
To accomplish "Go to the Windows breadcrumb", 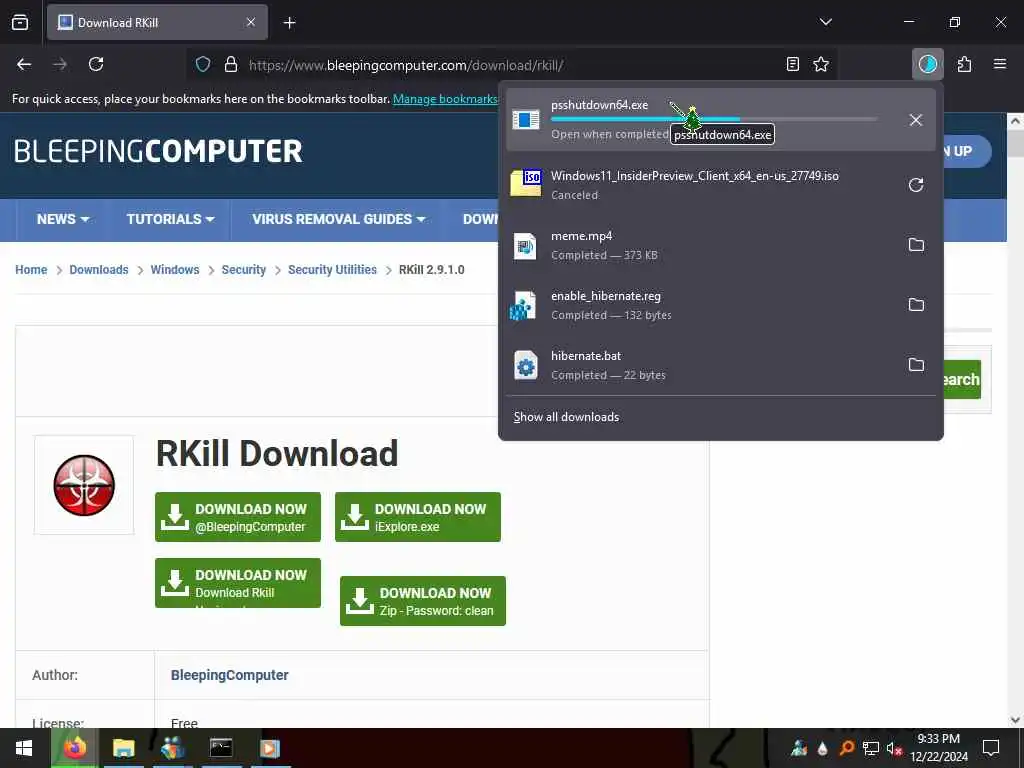I will [x=174, y=270].
